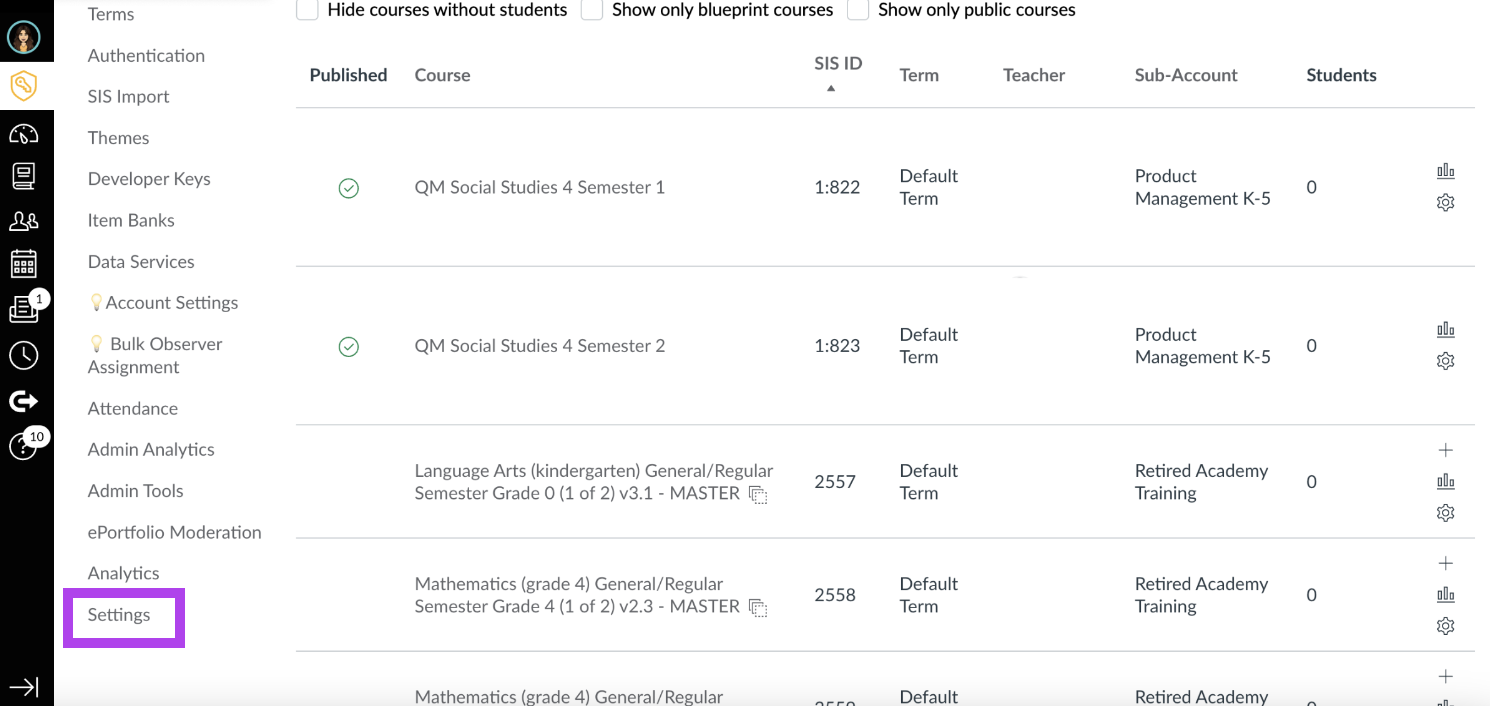Open the Courses book icon in sidebar
Image resolution: width=1490 pixels, height=706 pixels.
[x=24, y=176]
